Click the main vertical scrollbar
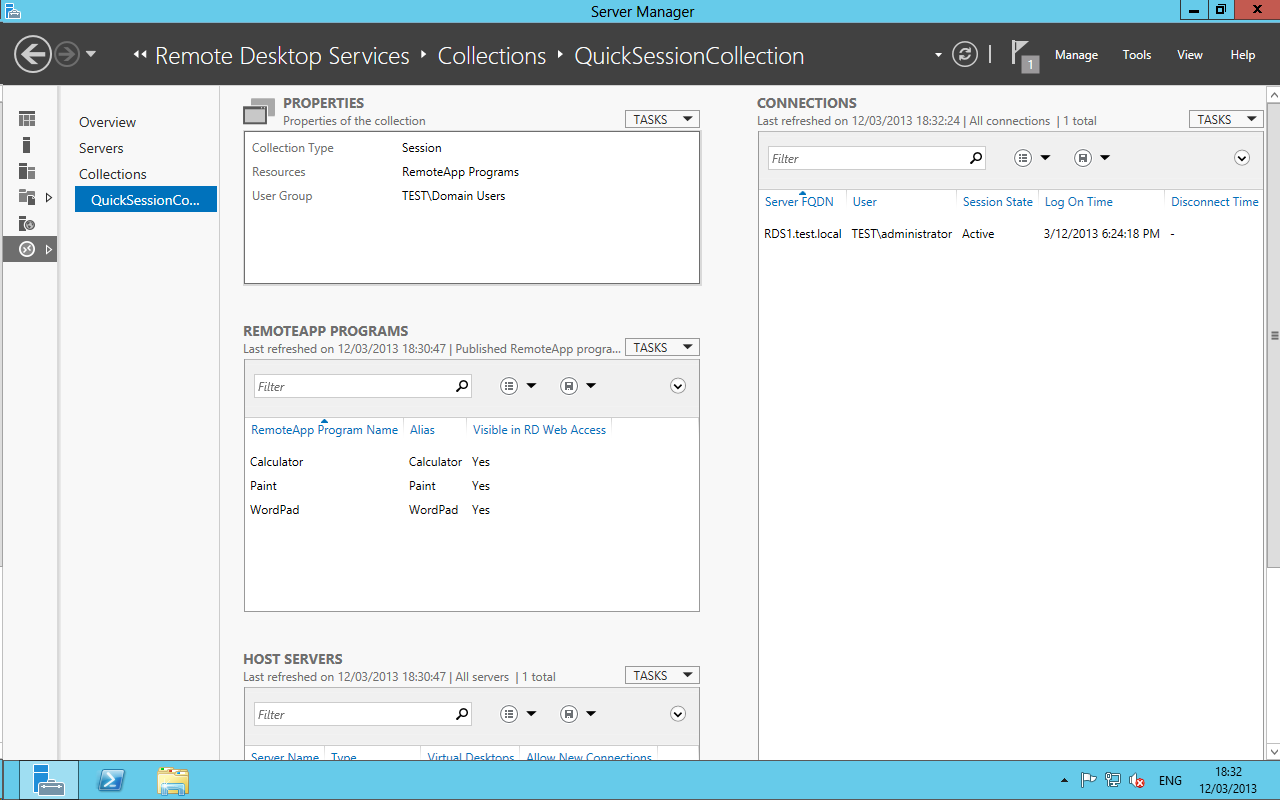1280x800 pixels. [1273, 335]
